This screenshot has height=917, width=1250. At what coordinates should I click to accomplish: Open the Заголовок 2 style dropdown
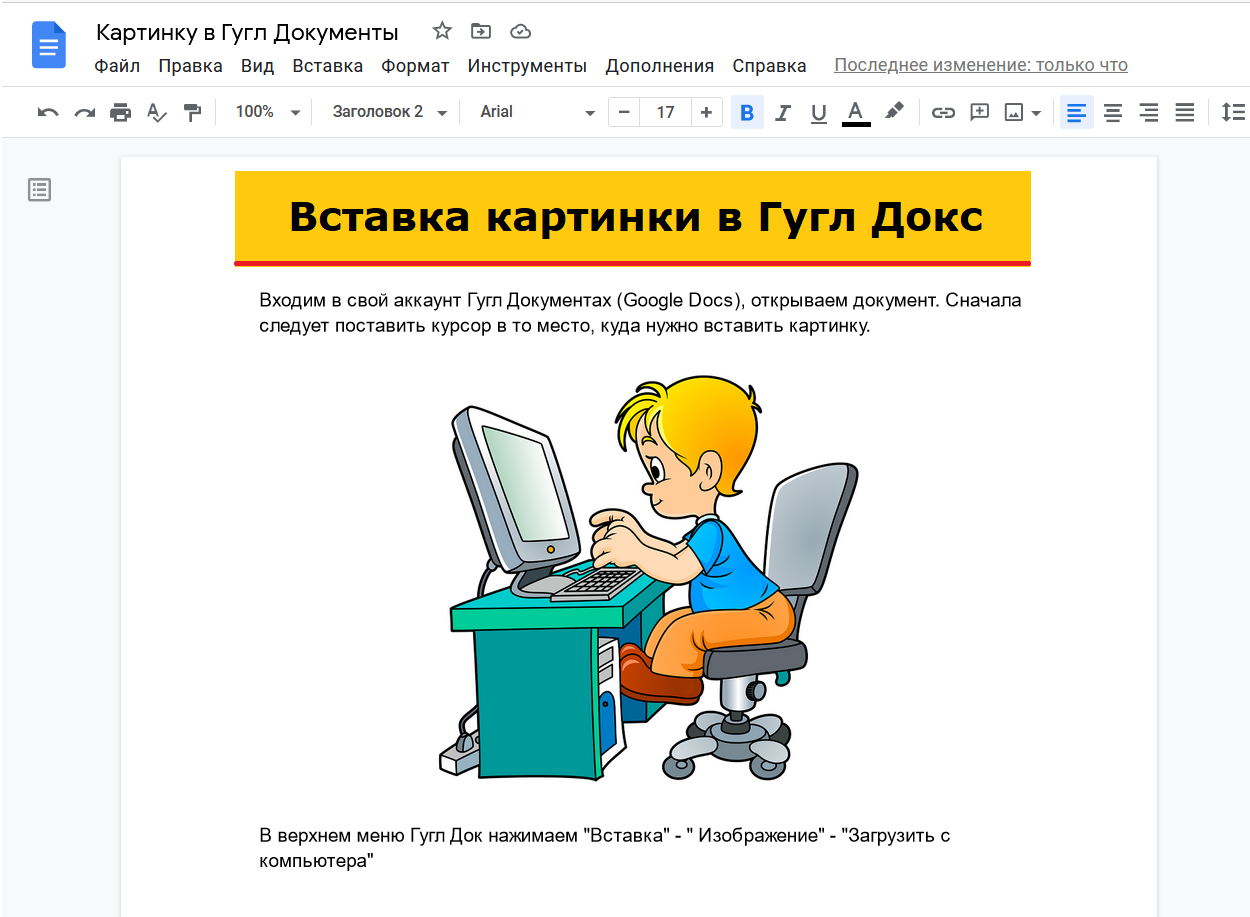coord(390,112)
